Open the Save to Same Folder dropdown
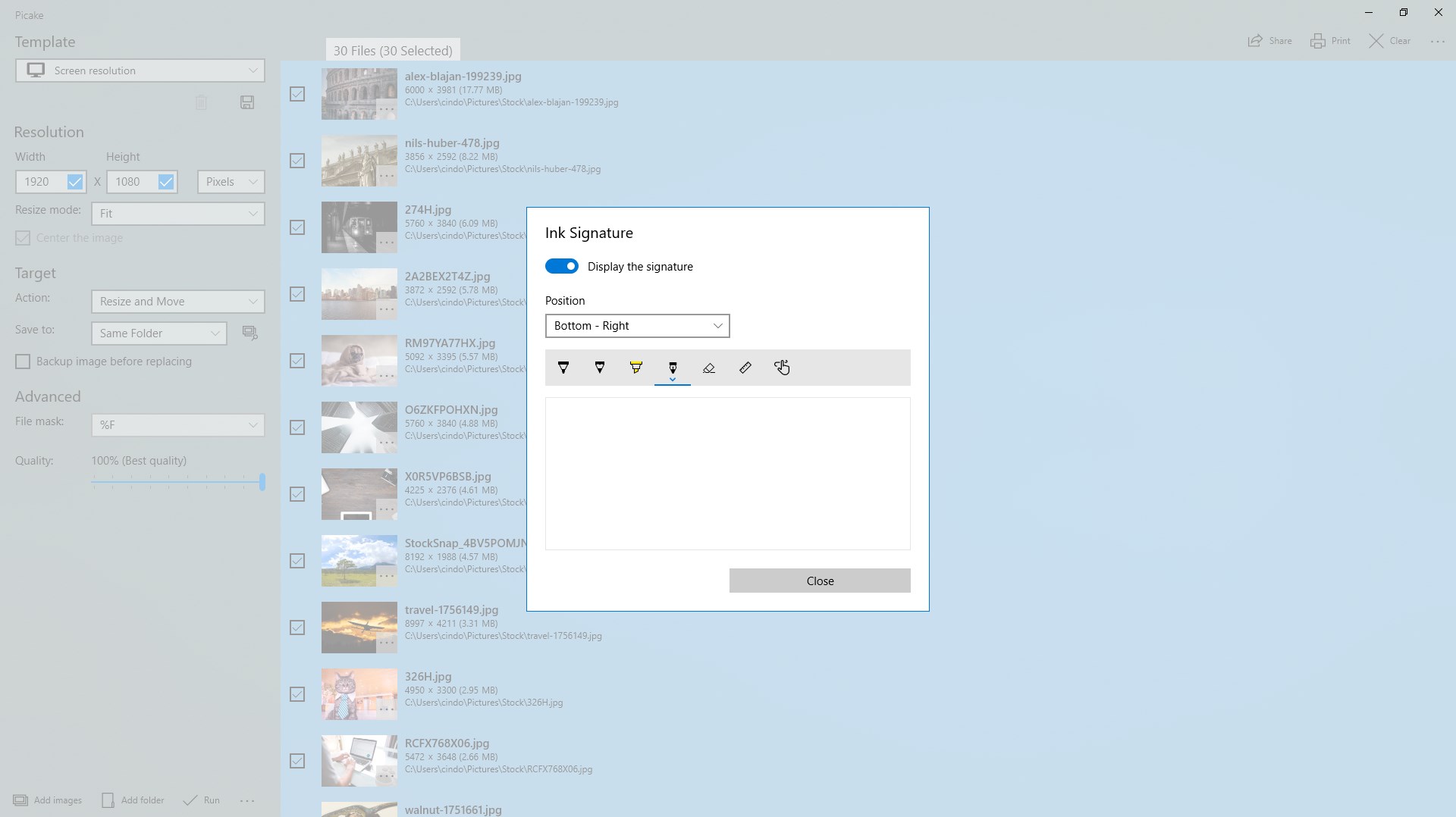Screen dimensions: 1456x817 159,333
